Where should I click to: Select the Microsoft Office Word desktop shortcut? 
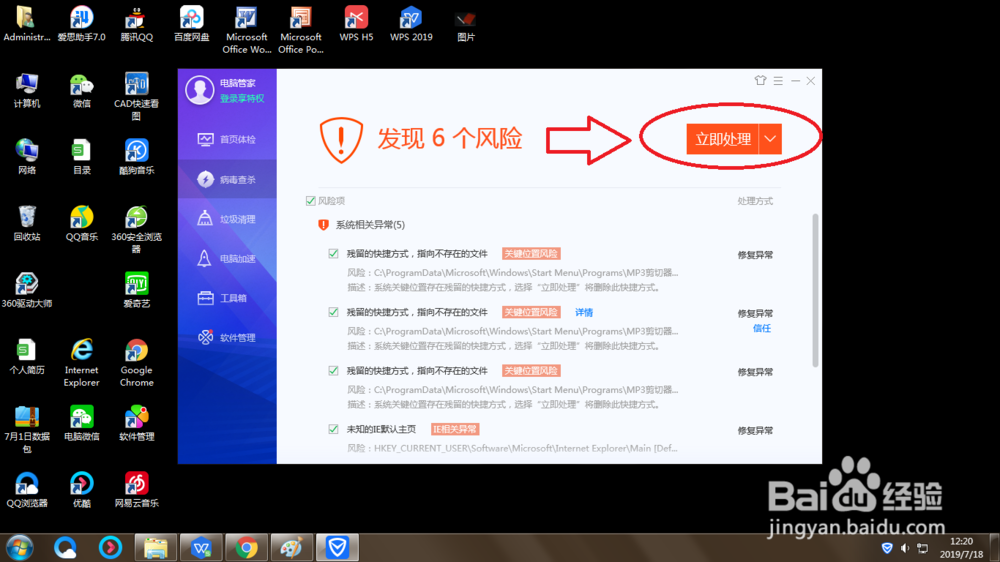click(246, 30)
